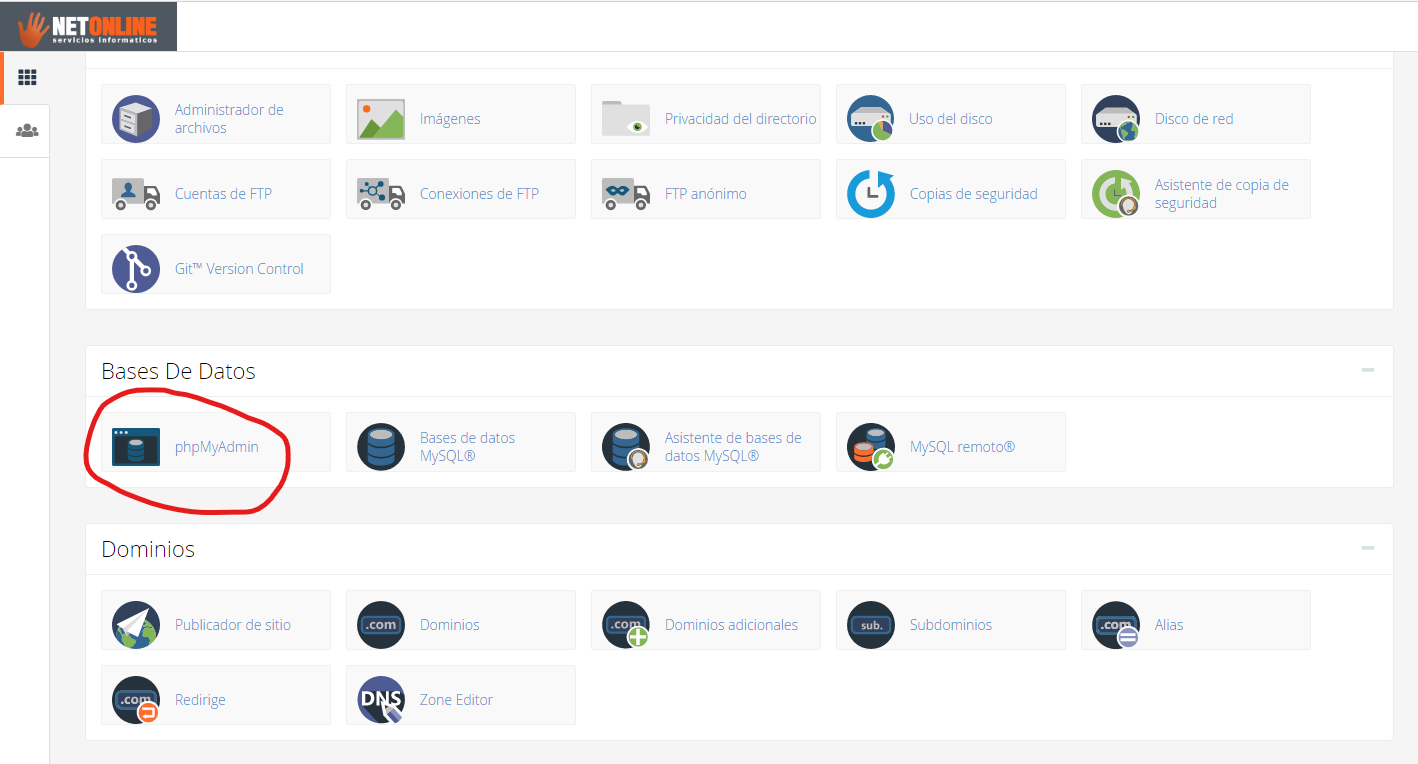The width and height of the screenshot is (1418, 764).
Task: Open the Git Version Control icon
Action: click(136, 269)
